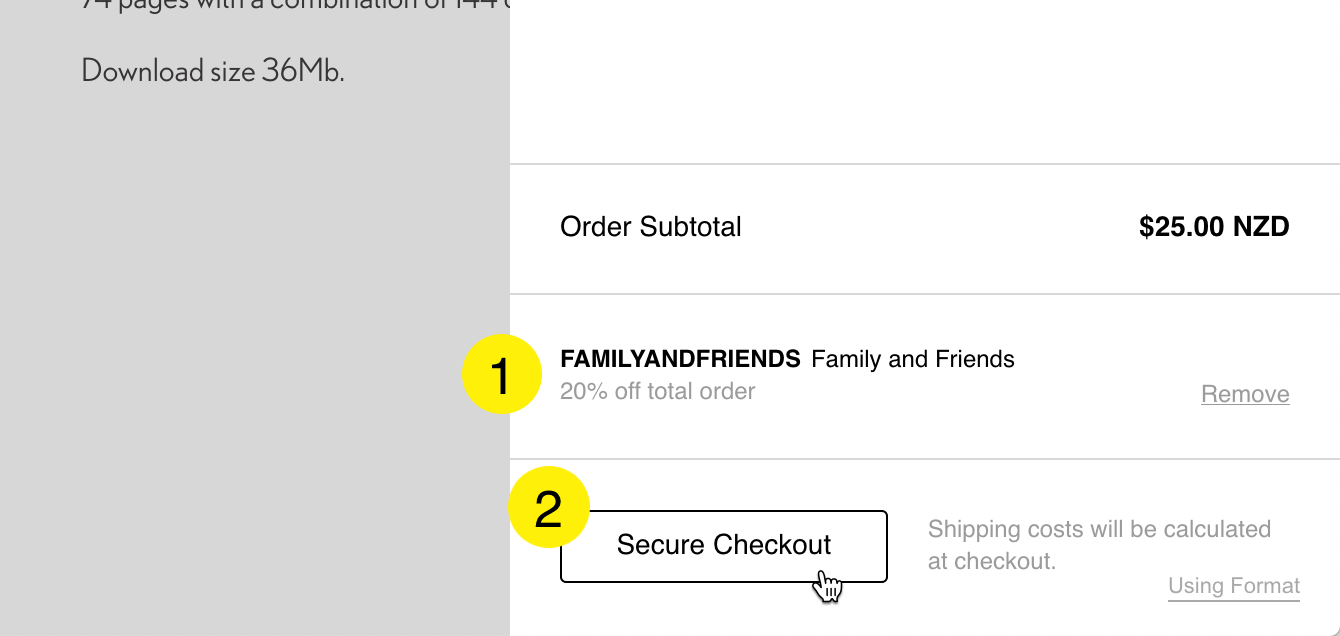The image size is (1340, 636).
Task: Click the yellow number 1 marker
Action: pos(501,375)
